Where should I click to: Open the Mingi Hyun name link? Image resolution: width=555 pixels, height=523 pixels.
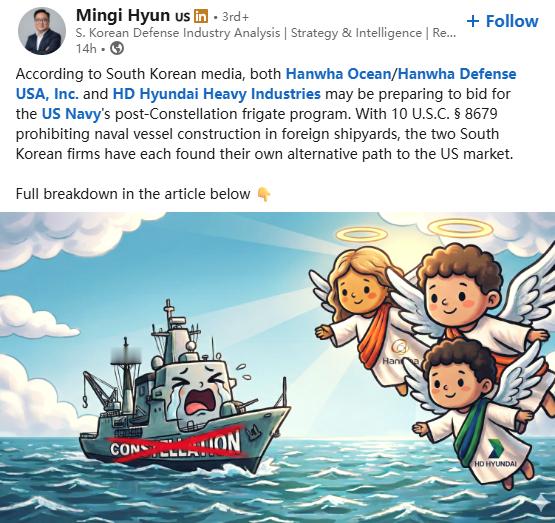(123, 16)
